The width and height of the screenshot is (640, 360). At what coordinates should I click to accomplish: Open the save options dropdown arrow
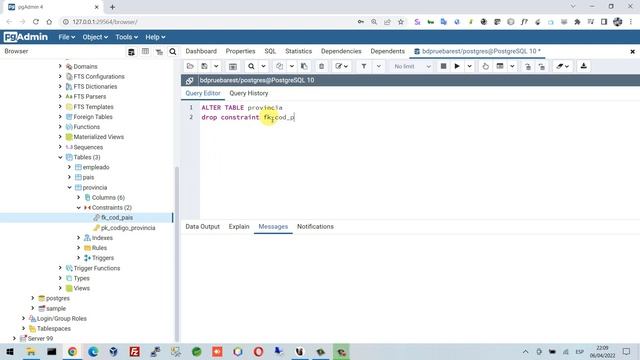[x=216, y=66]
